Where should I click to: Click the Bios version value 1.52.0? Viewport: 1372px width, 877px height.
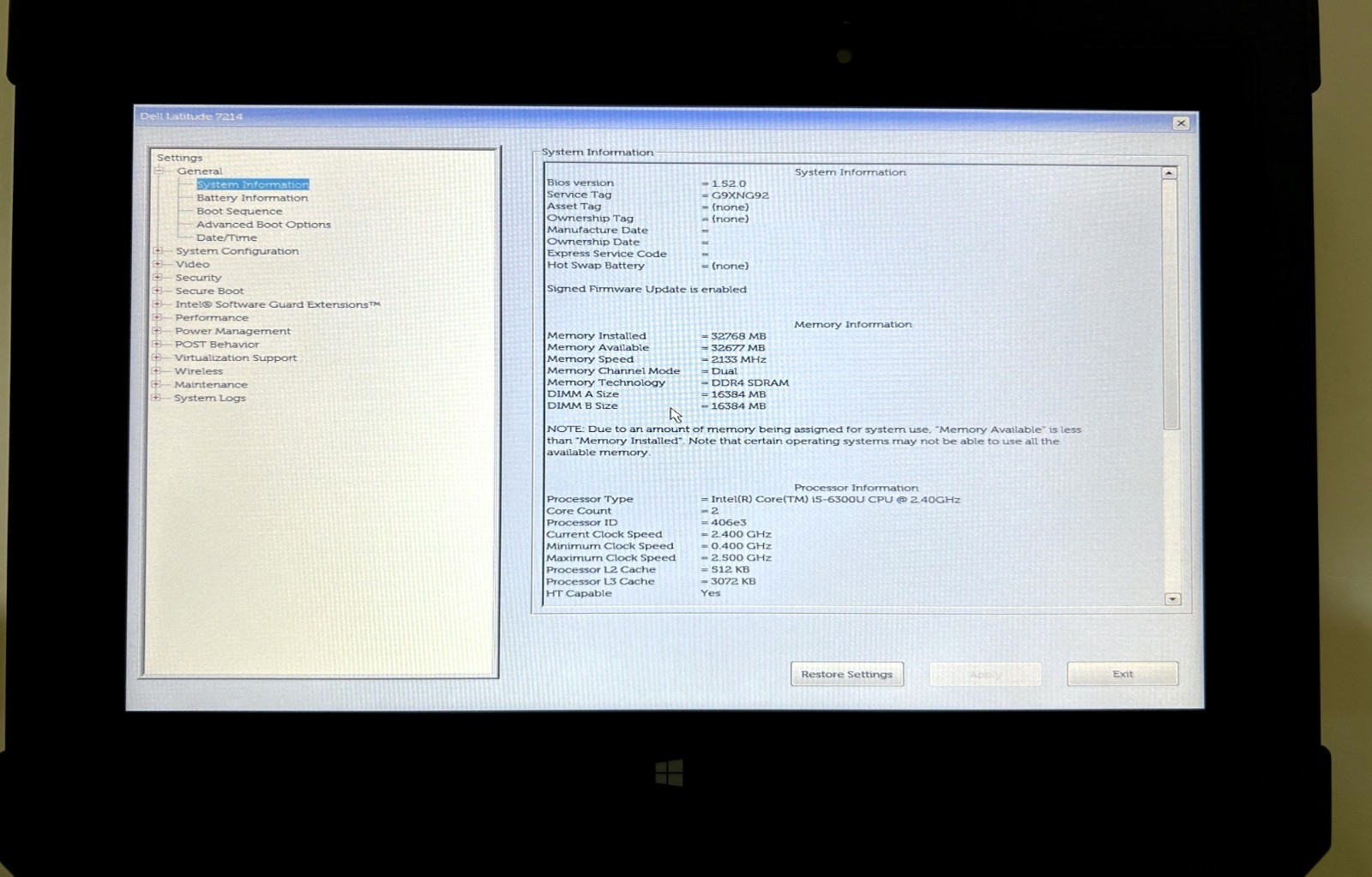pos(729,183)
